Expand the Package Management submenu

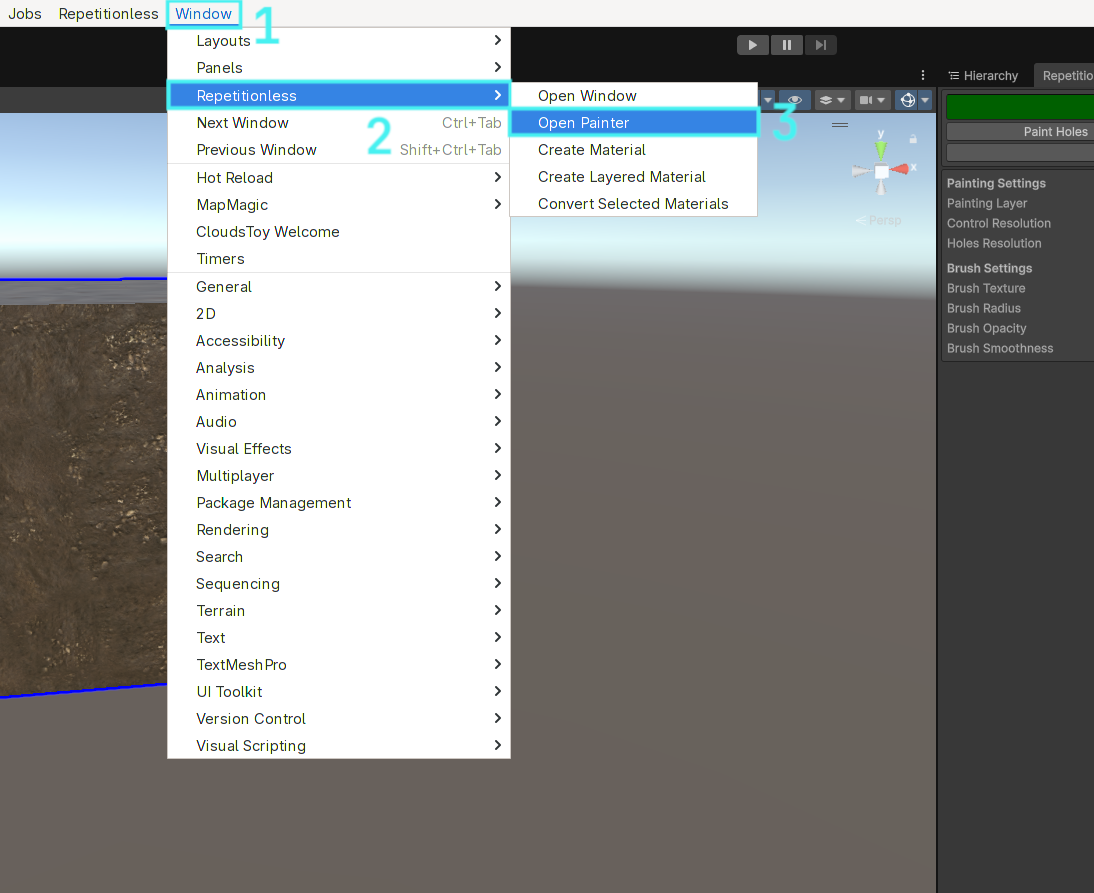pyautogui.click(x=339, y=502)
